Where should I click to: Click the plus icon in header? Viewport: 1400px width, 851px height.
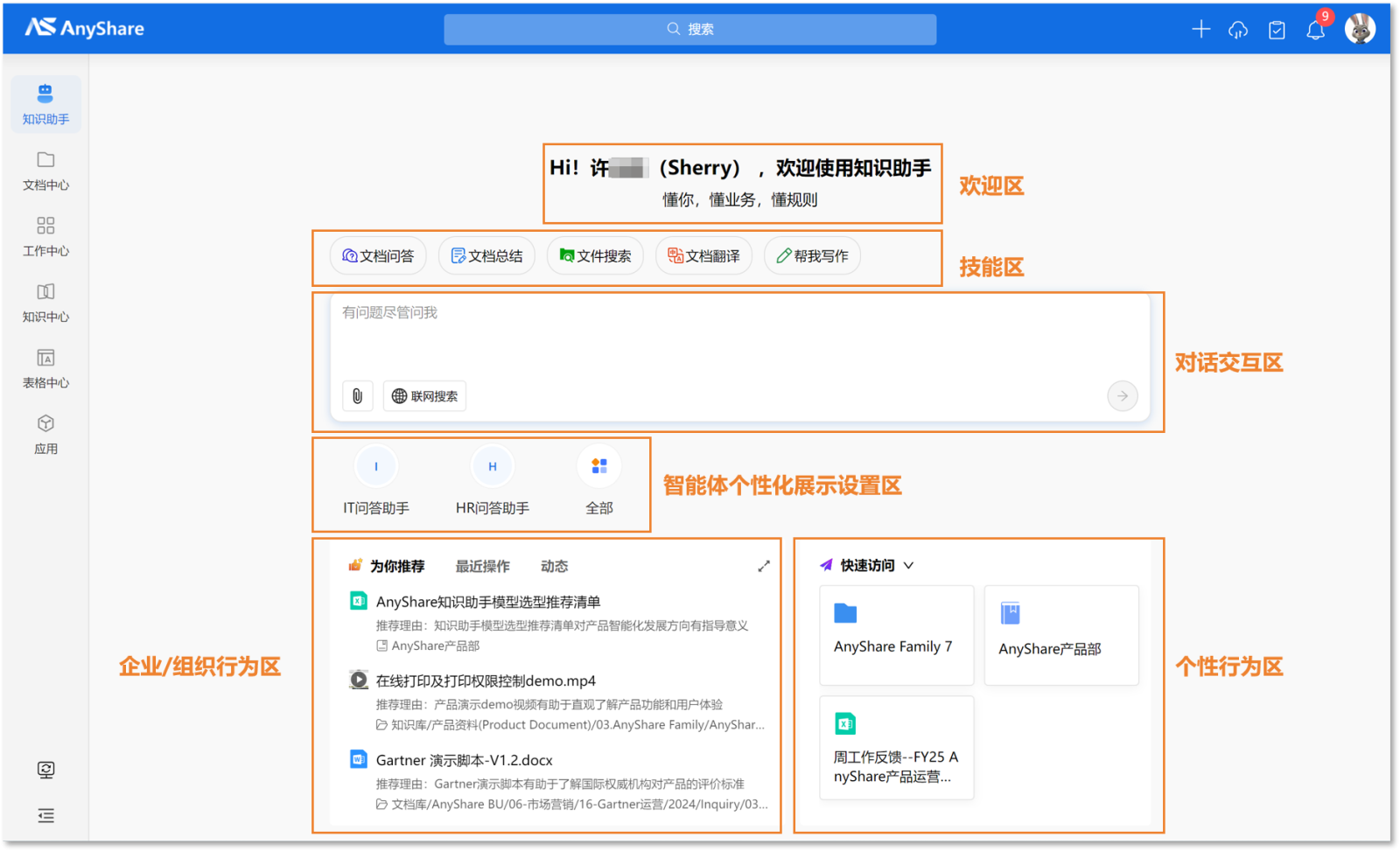(1200, 30)
